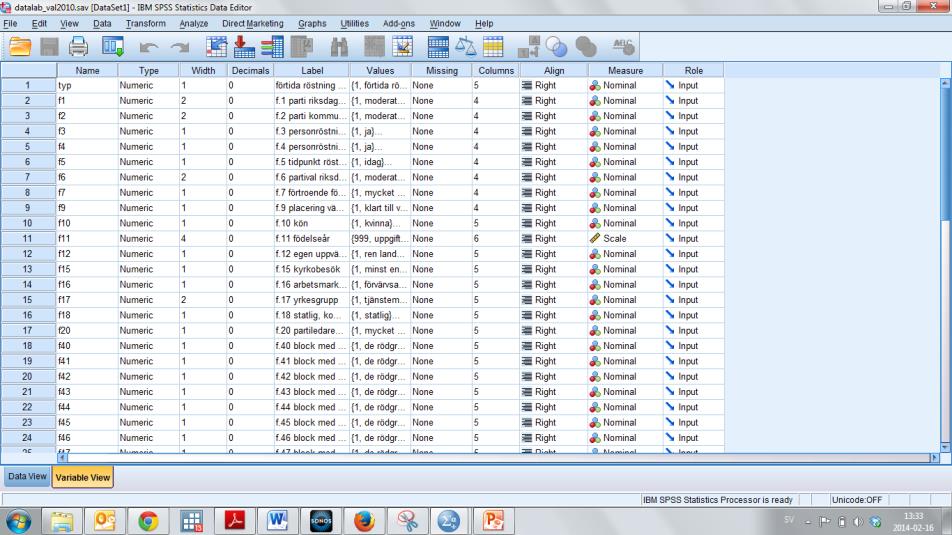952x535 pixels.
Task: Click the Measure column header
Action: (x=625, y=70)
